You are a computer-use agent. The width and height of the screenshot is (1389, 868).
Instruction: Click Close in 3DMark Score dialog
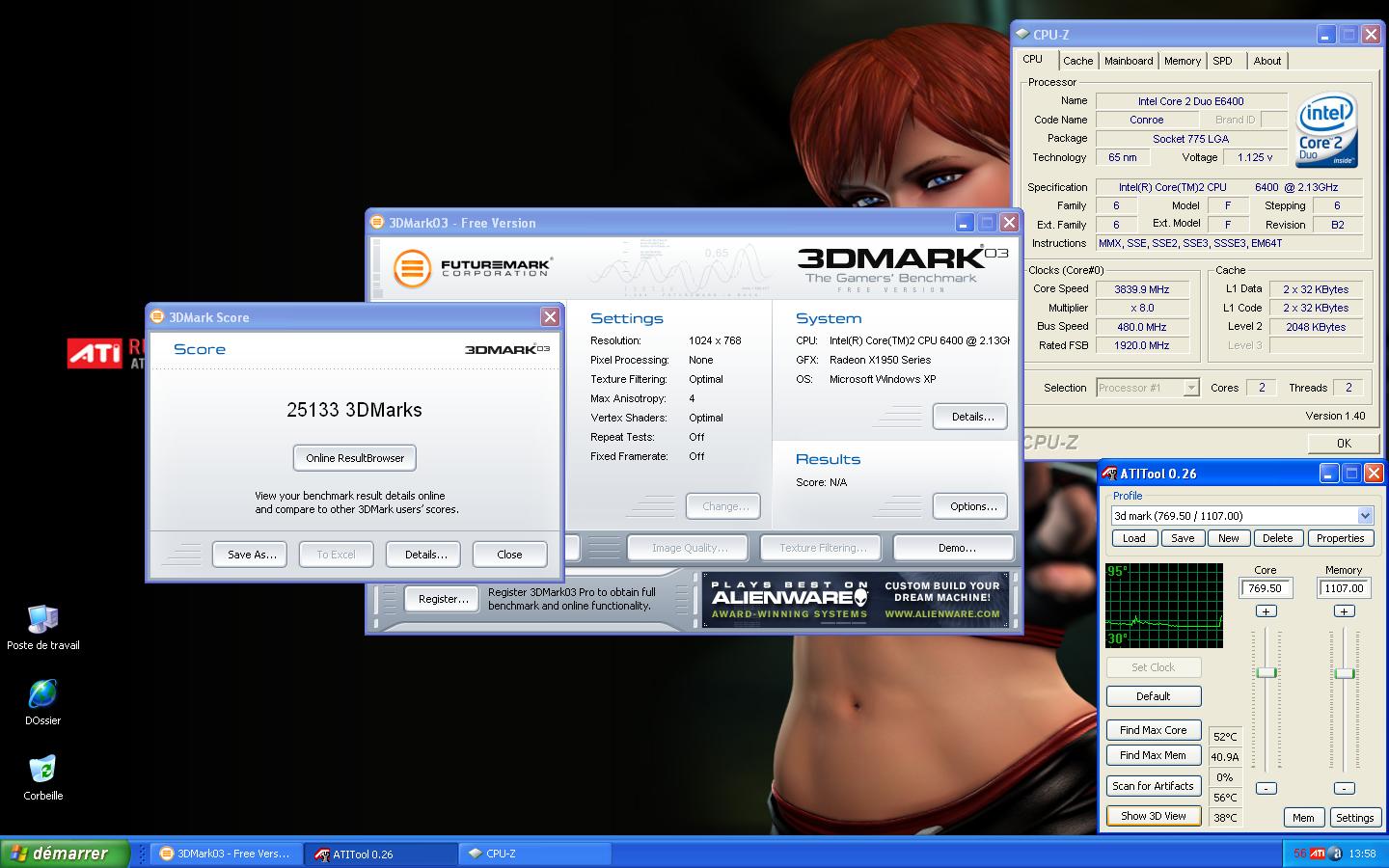pos(509,555)
